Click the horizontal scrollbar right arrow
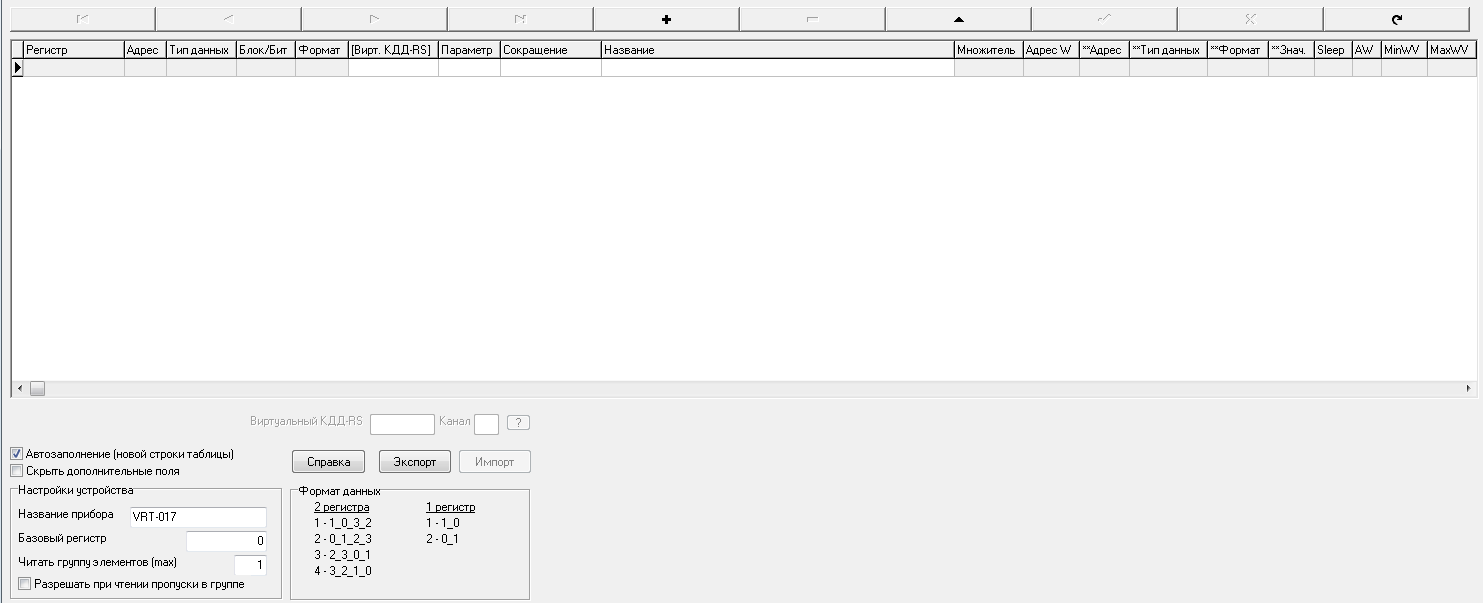 point(1468,388)
